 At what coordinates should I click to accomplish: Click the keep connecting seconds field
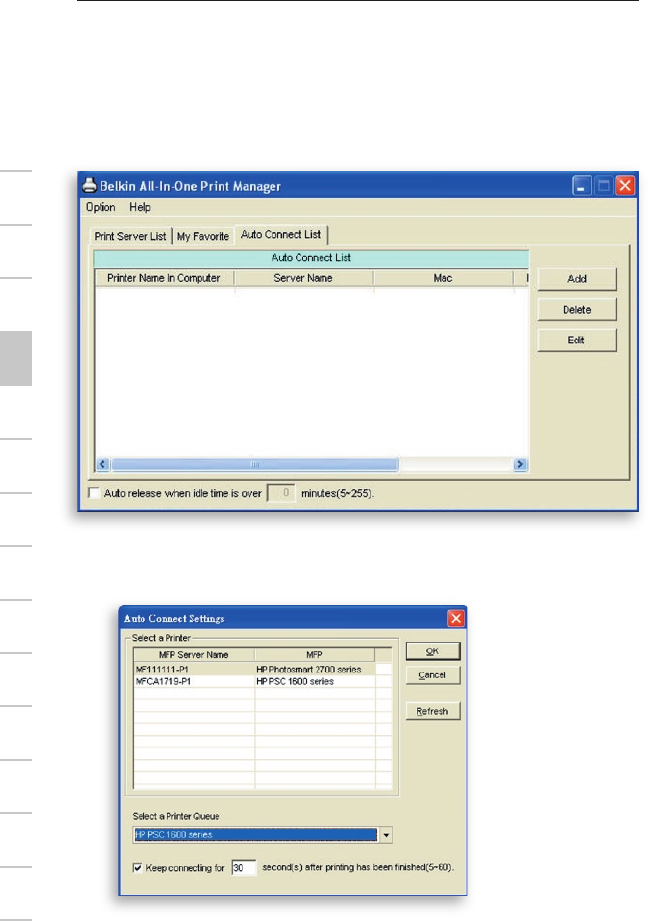click(x=244, y=868)
